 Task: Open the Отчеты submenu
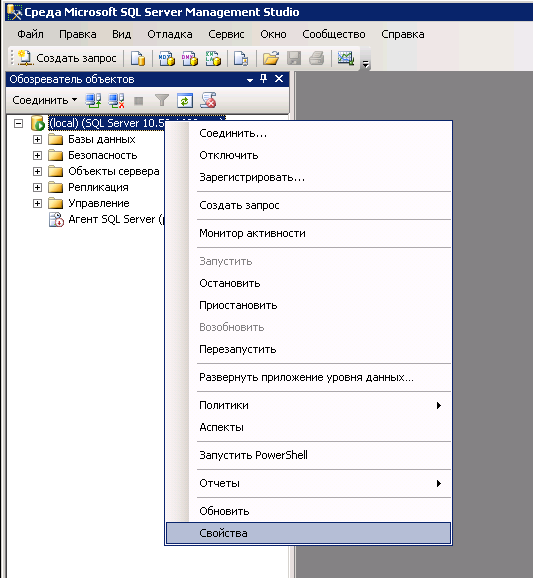tap(308, 483)
